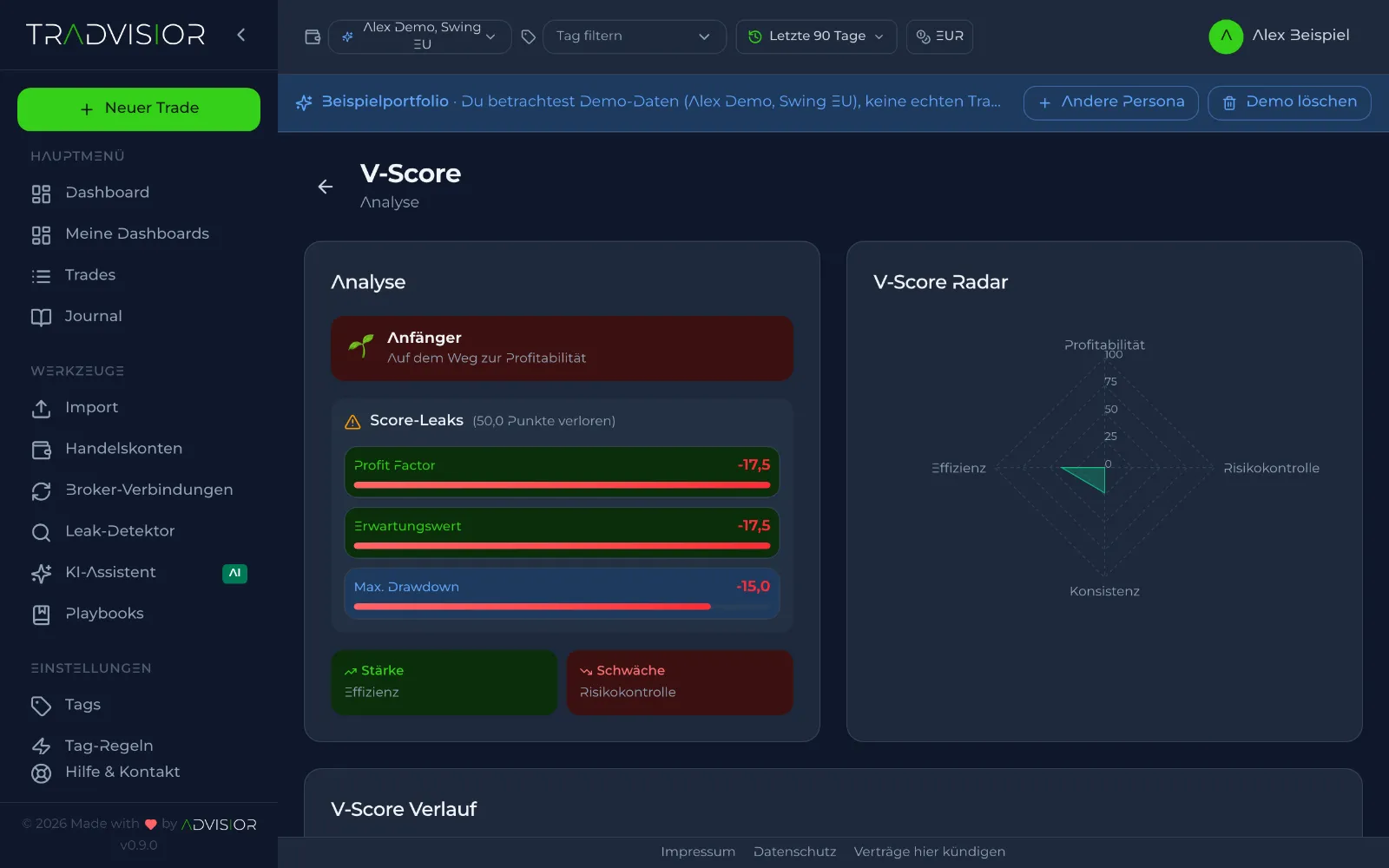This screenshot has width=1389, height=868.
Task: Open the Letzte 90 Tage period dropdown
Action: (816, 36)
